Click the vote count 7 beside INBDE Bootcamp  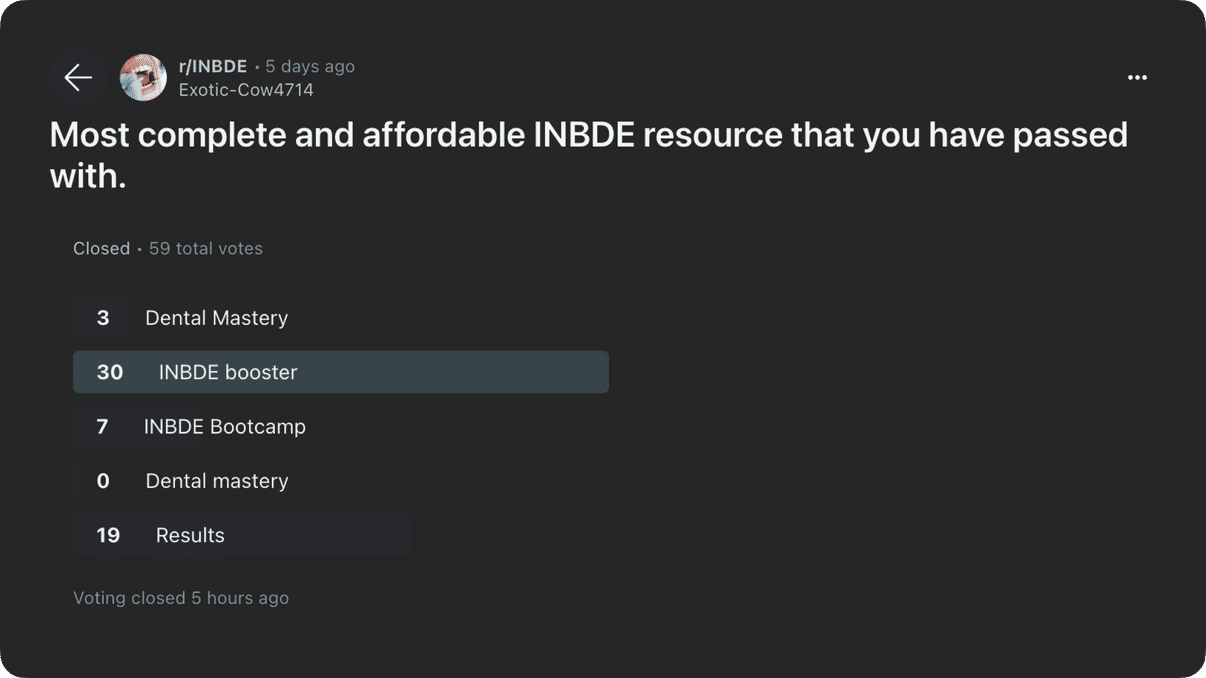tap(102, 427)
